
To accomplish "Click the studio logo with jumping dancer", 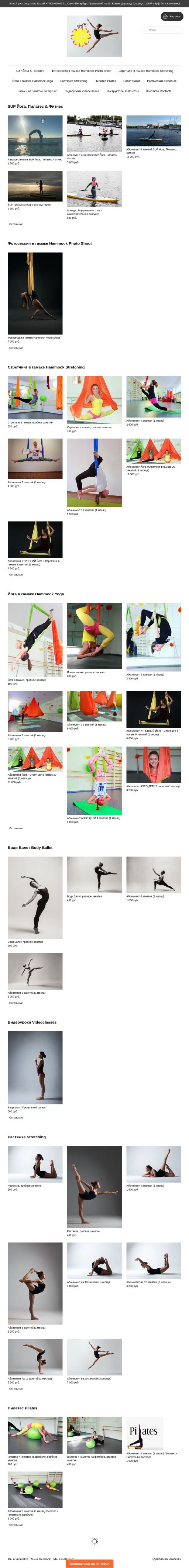I will (x=94, y=37).
